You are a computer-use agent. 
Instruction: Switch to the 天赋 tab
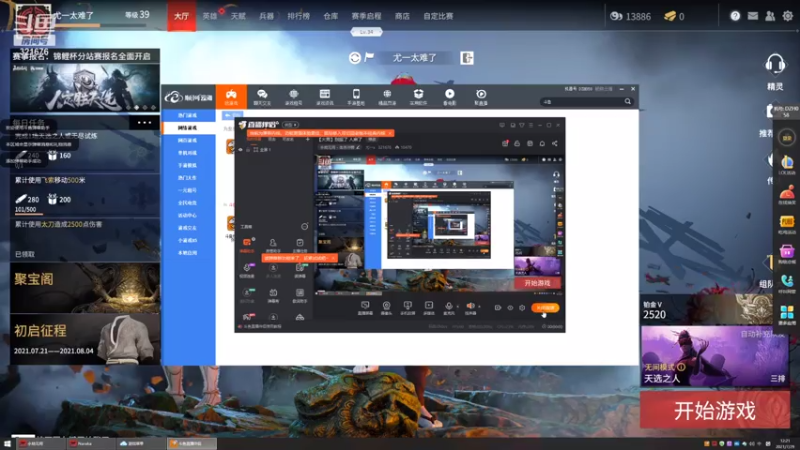click(238, 16)
